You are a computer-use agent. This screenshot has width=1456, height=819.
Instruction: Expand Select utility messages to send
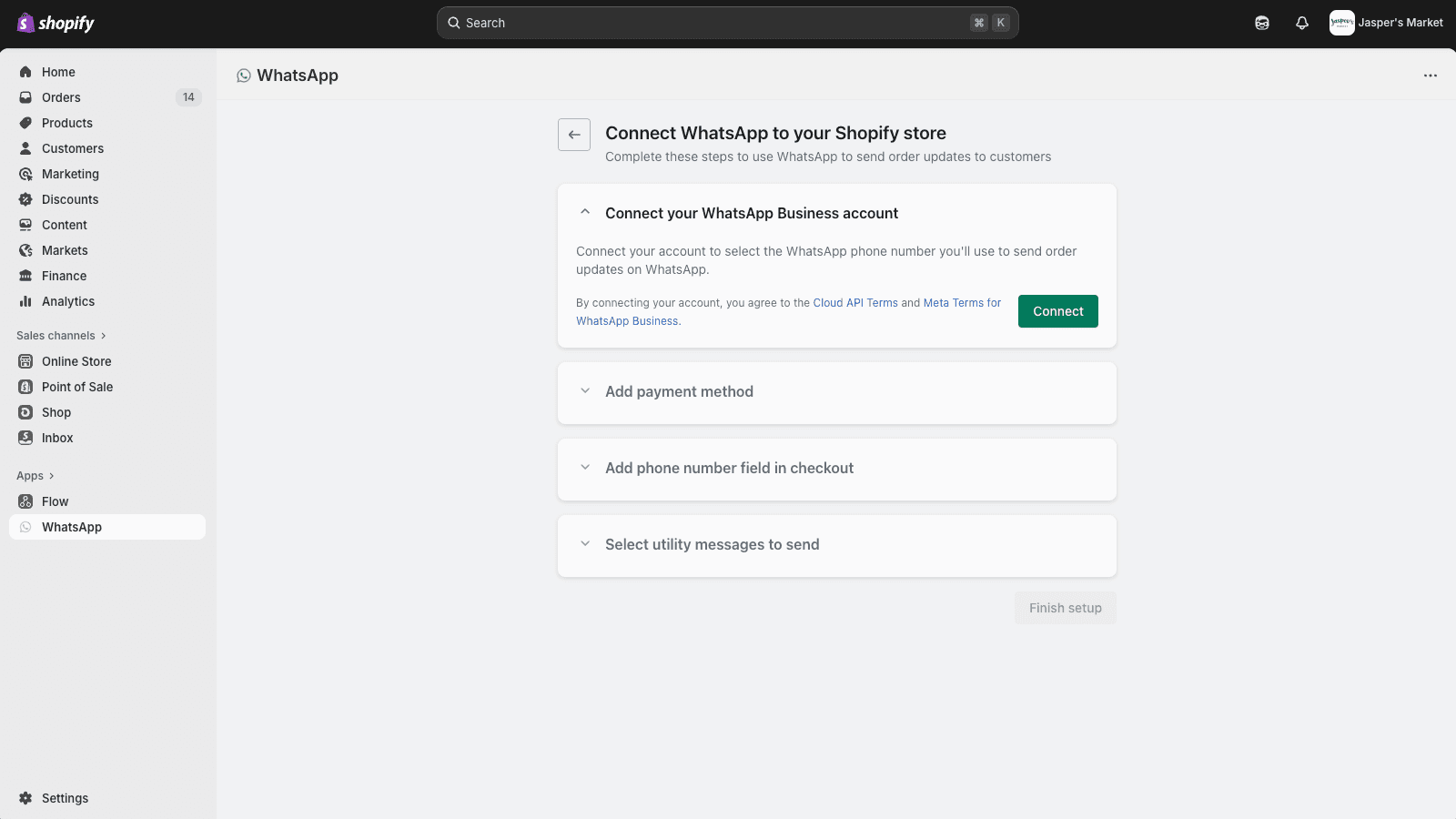coord(585,543)
